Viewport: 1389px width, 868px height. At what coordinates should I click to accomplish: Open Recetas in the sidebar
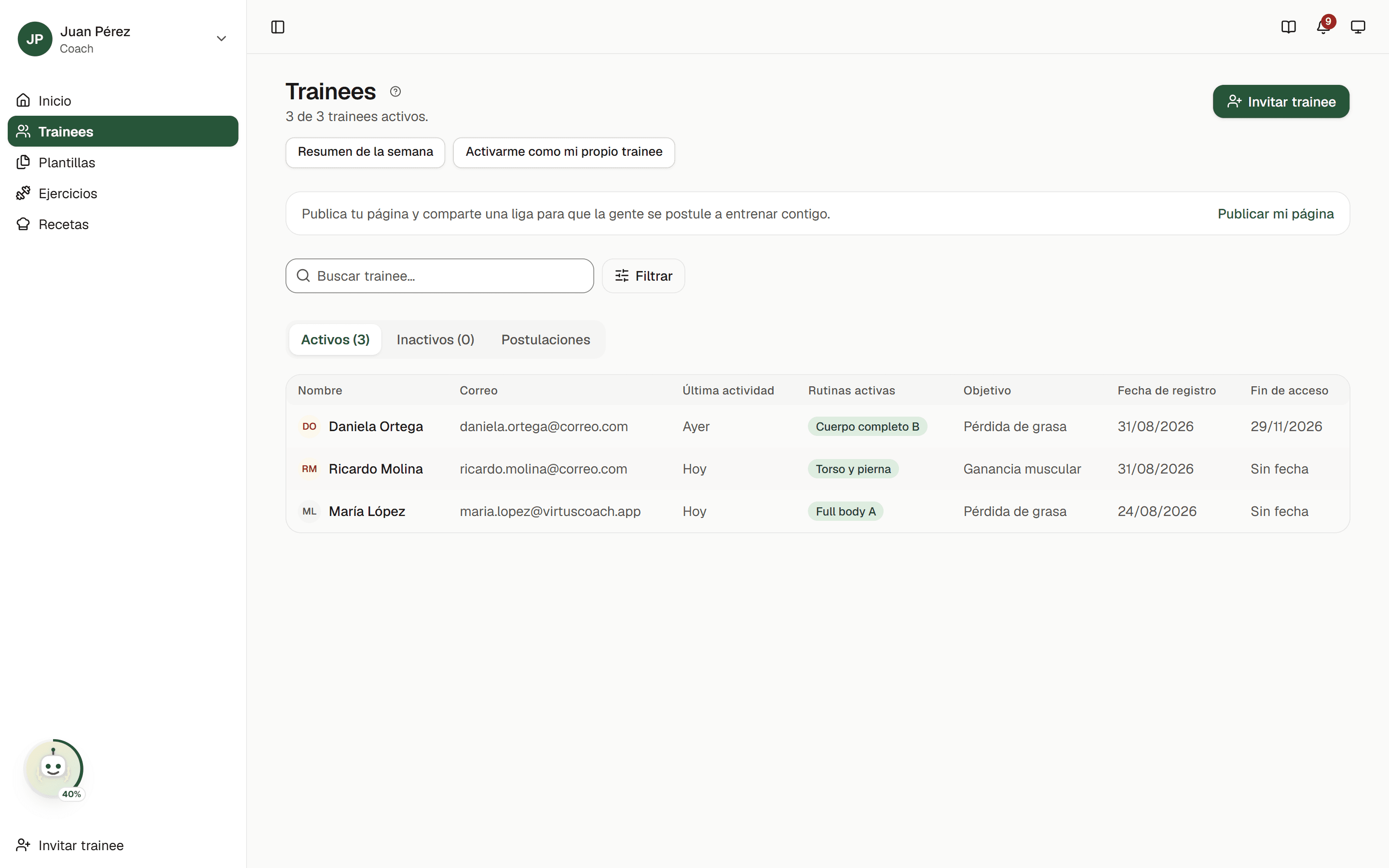coord(123,224)
